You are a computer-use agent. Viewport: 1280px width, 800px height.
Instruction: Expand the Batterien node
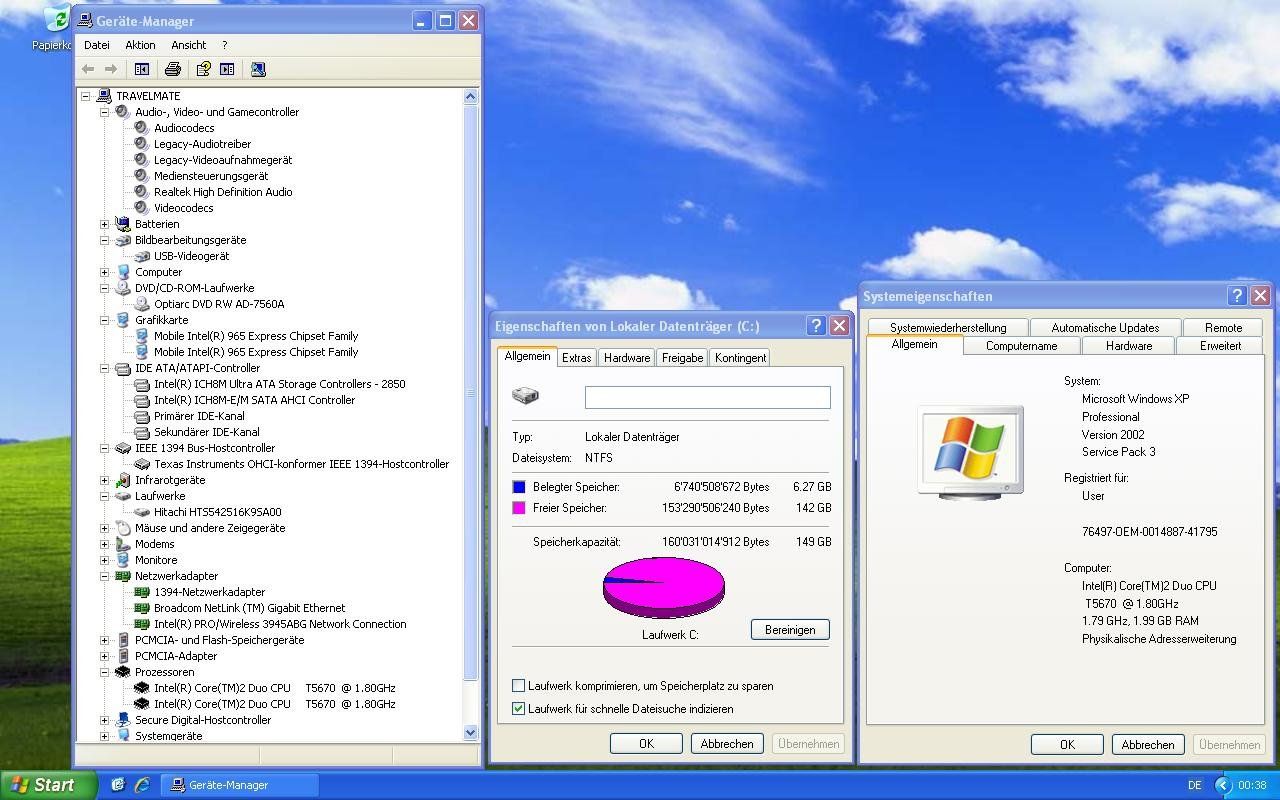click(x=104, y=224)
